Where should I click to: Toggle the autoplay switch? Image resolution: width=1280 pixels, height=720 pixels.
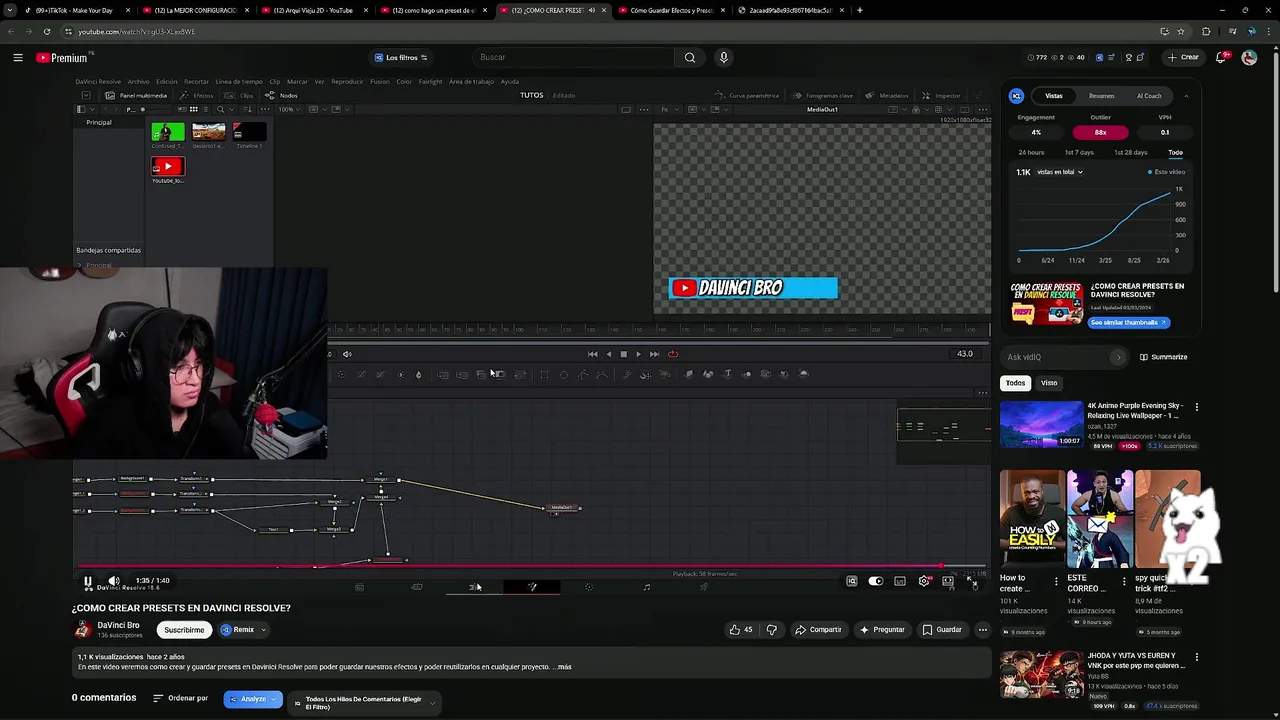coord(876,581)
